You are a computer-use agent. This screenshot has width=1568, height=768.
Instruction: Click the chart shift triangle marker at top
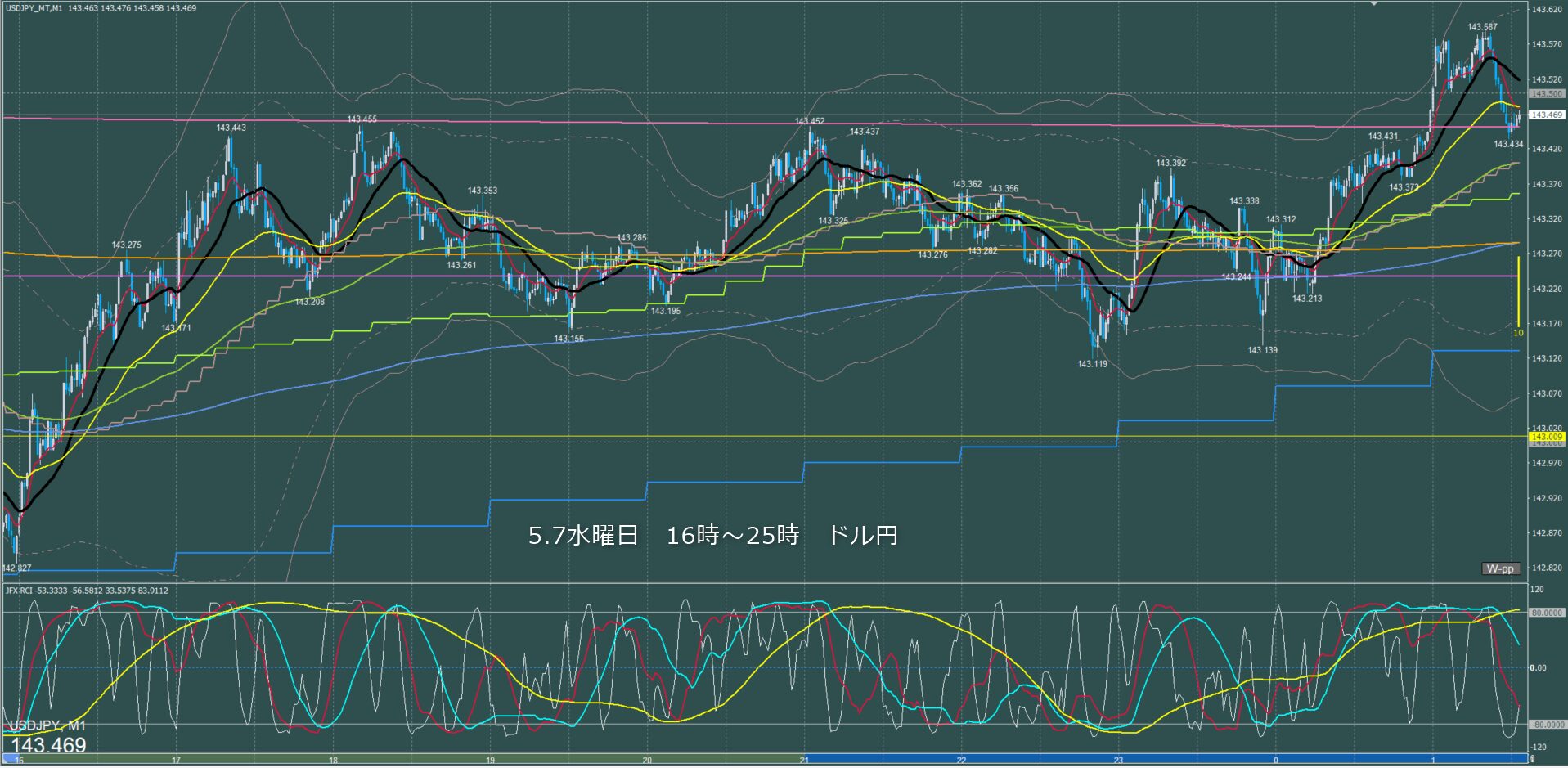tap(1373, 3)
